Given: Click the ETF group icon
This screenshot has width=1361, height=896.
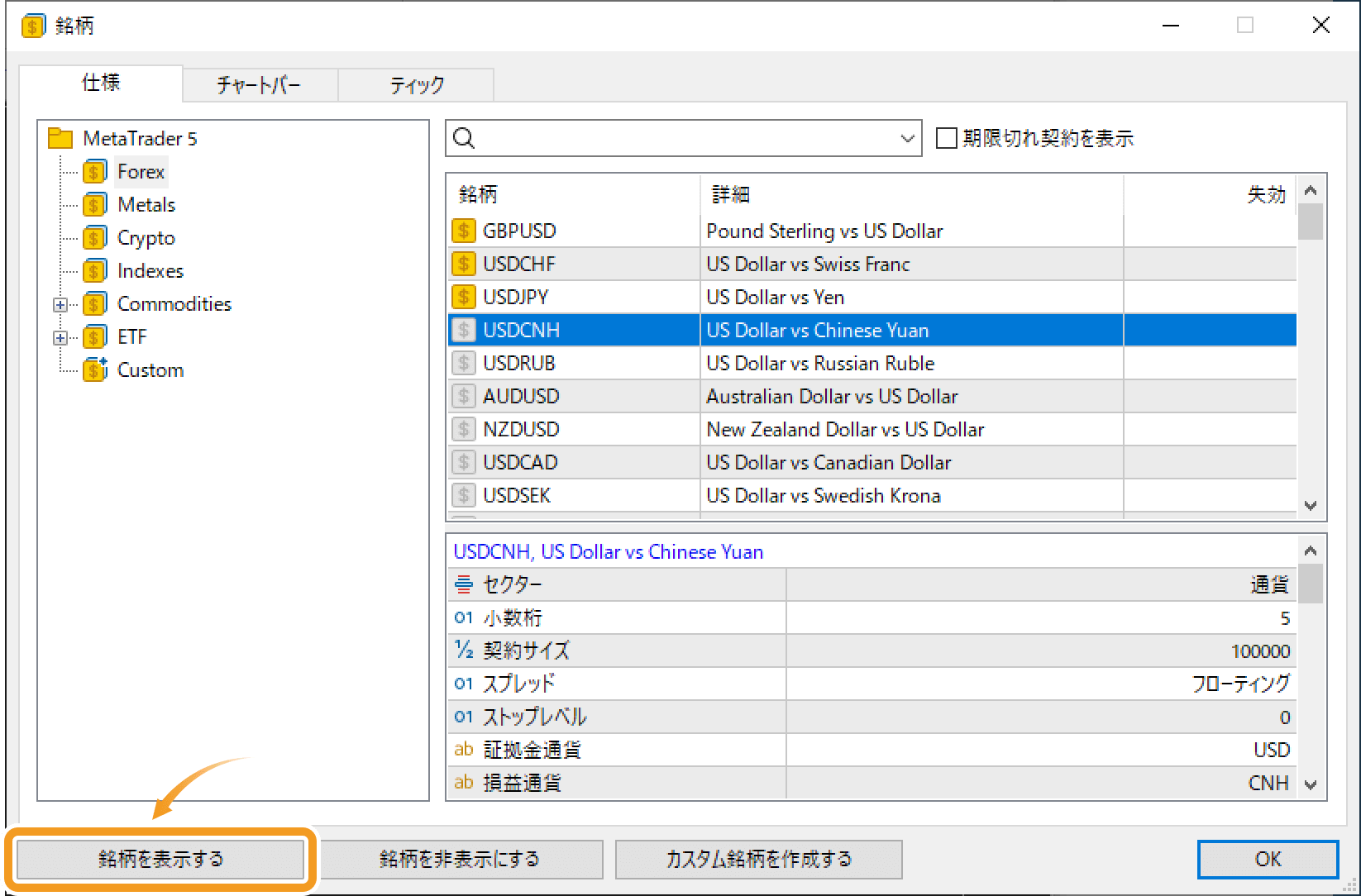Looking at the screenshot, I should pyautogui.click(x=95, y=337).
